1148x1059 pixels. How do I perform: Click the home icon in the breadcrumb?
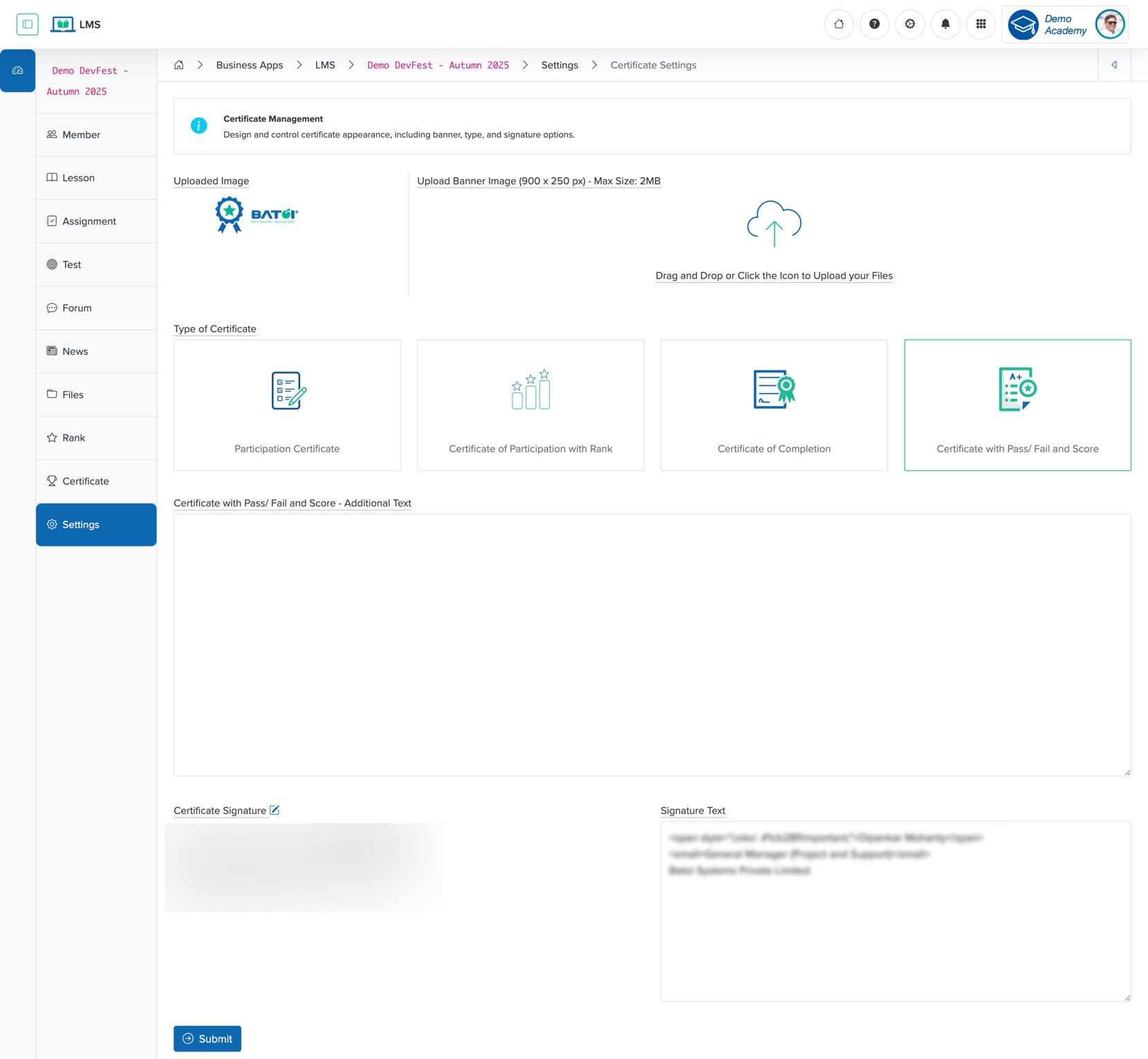click(x=178, y=64)
